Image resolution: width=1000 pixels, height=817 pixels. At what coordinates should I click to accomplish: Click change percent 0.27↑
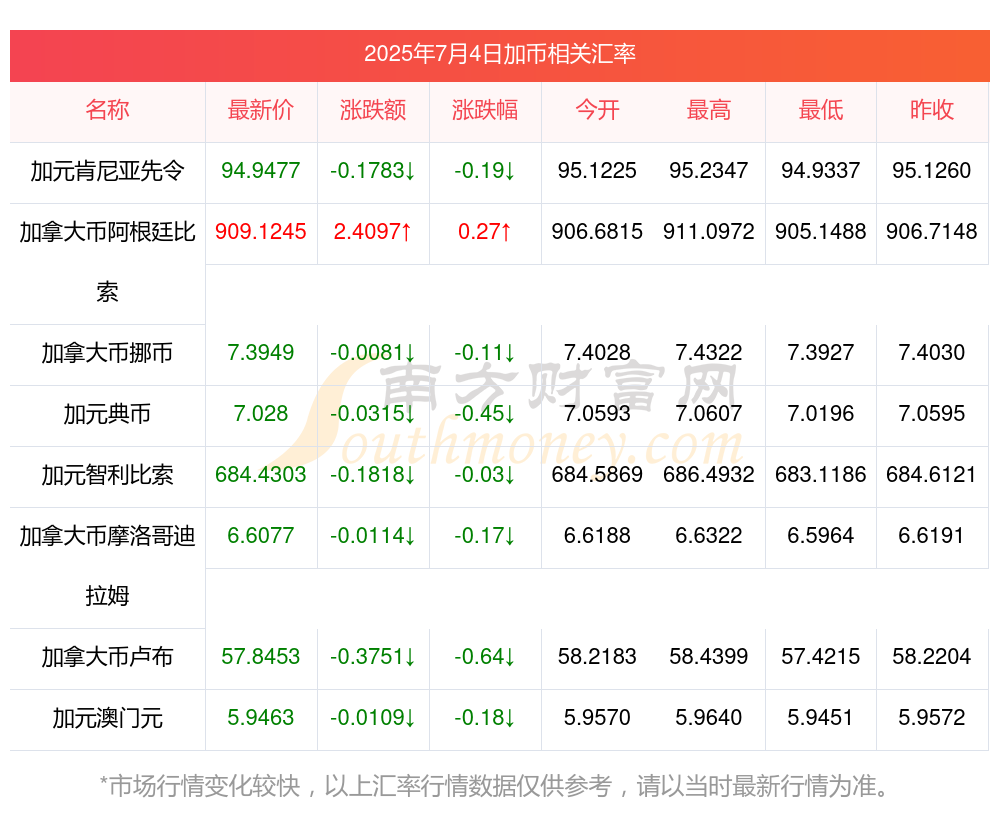(x=485, y=232)
